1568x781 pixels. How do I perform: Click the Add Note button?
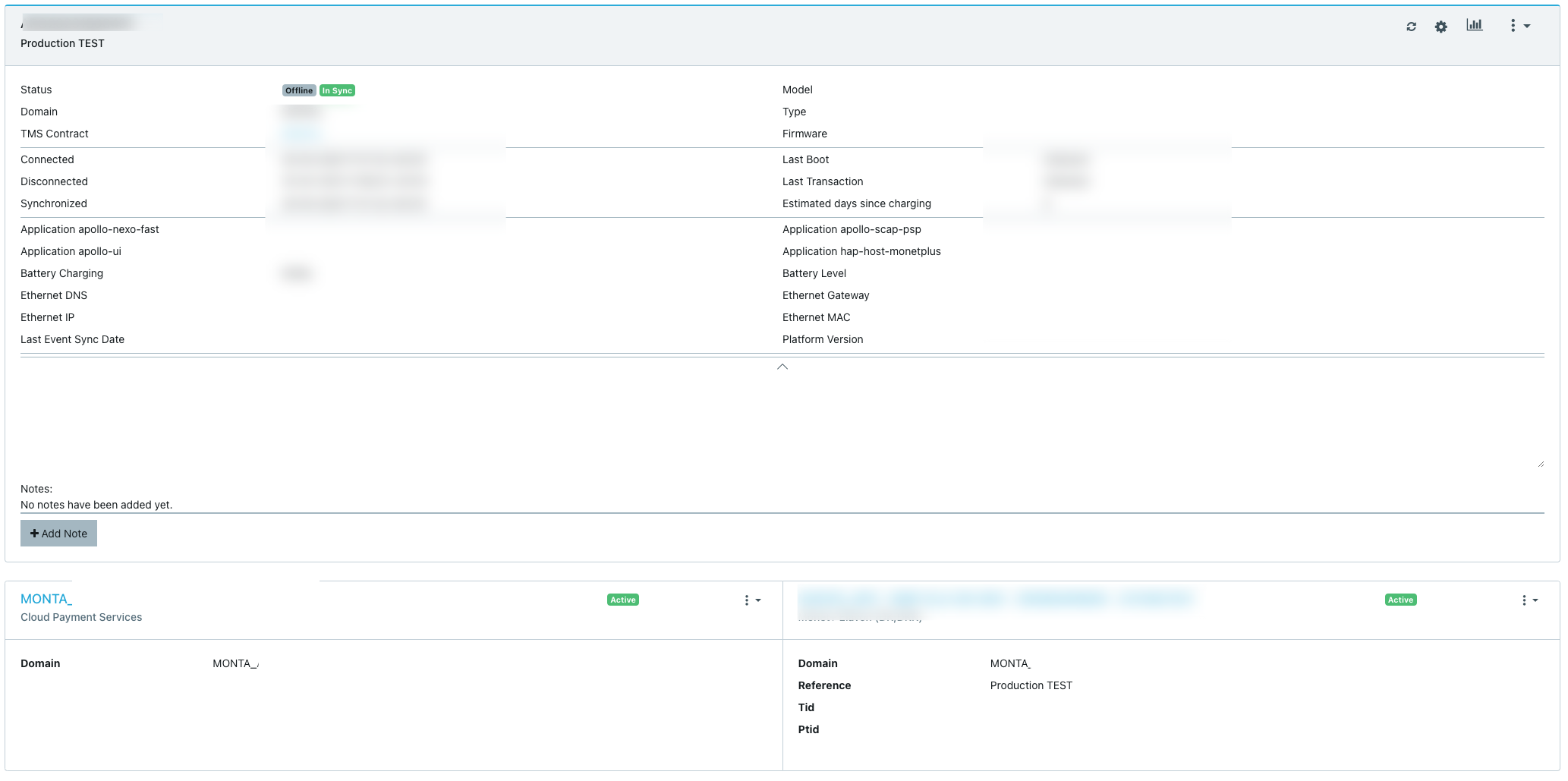click(58, 534)
